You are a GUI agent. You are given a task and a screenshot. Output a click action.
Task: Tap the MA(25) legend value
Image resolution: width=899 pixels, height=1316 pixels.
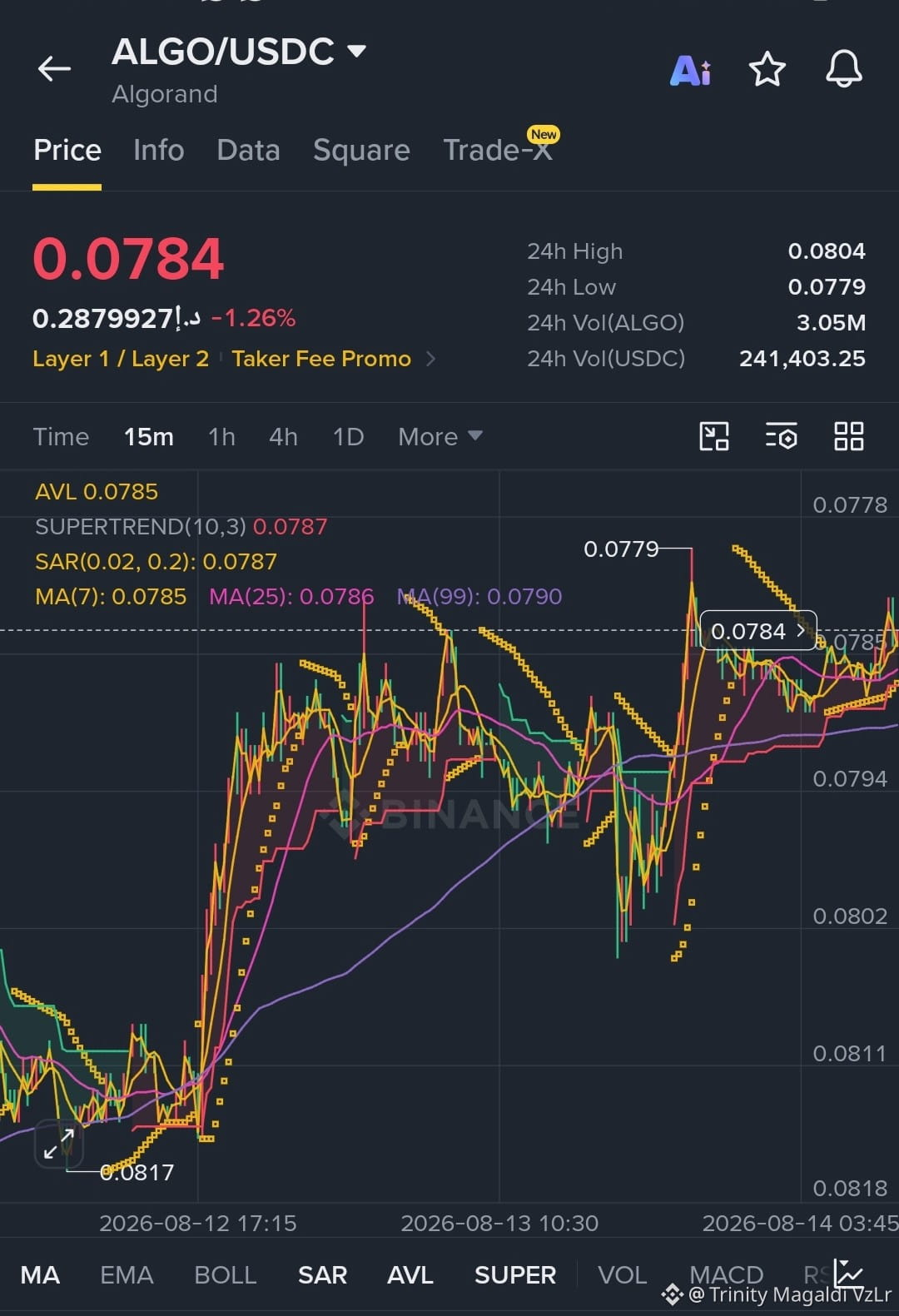pos(291,596)
